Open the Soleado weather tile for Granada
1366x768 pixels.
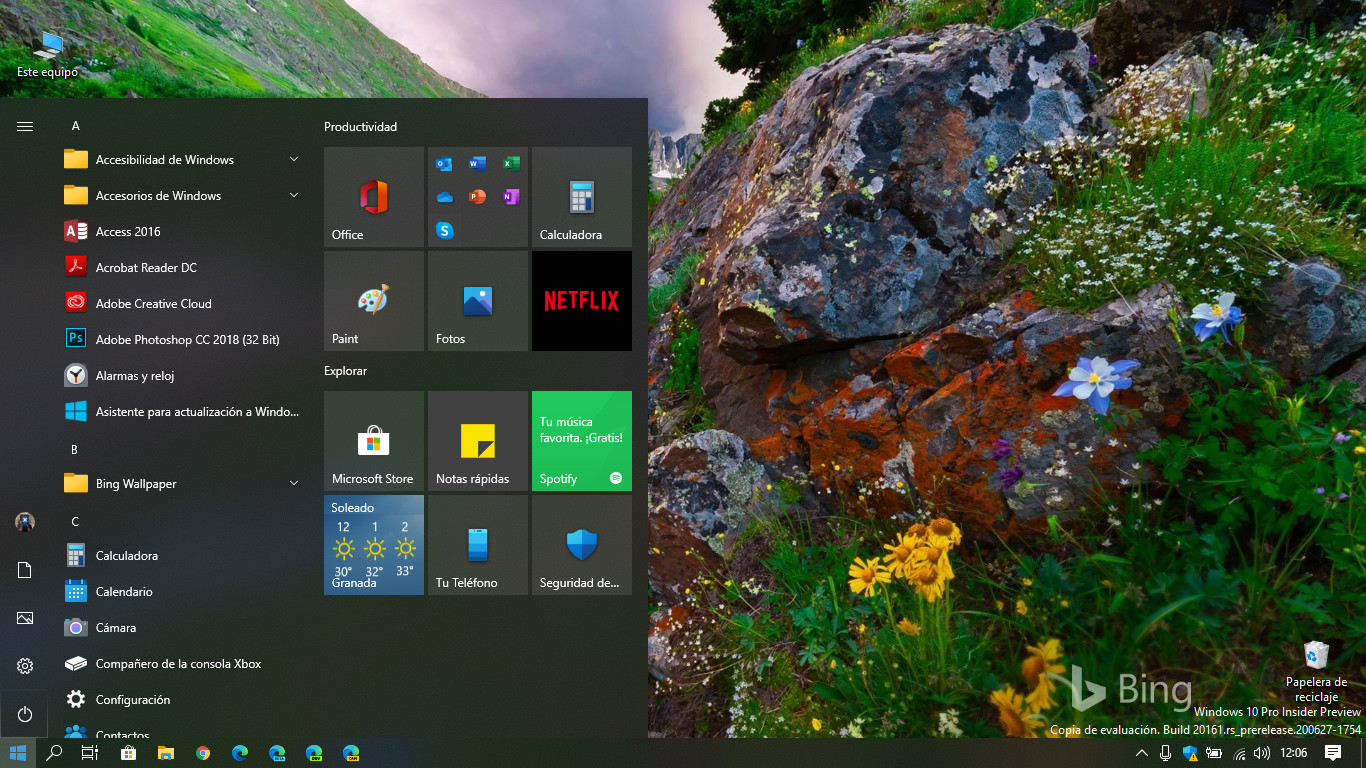tap(373, 544)
